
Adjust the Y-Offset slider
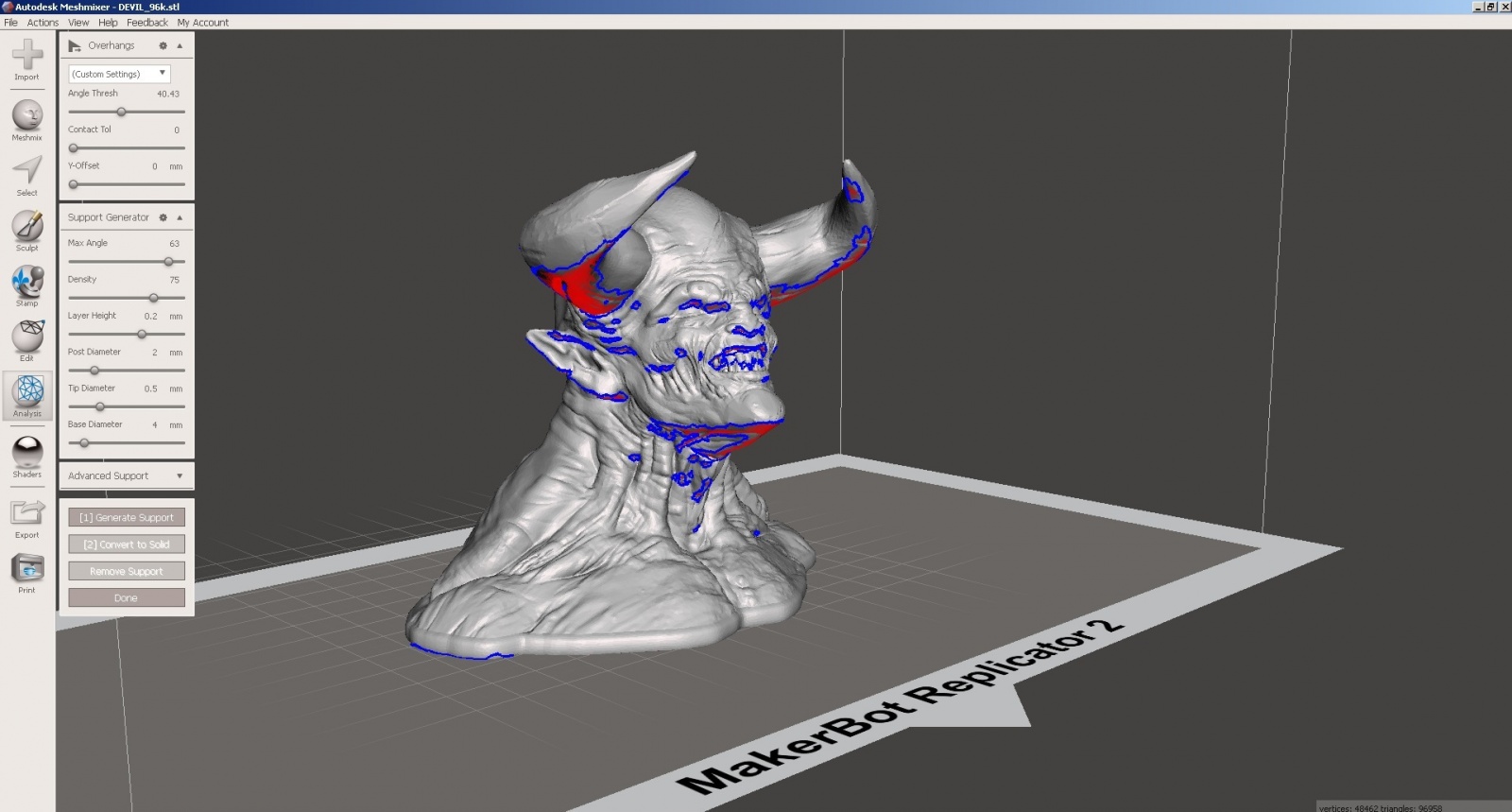tap(74, 184)
